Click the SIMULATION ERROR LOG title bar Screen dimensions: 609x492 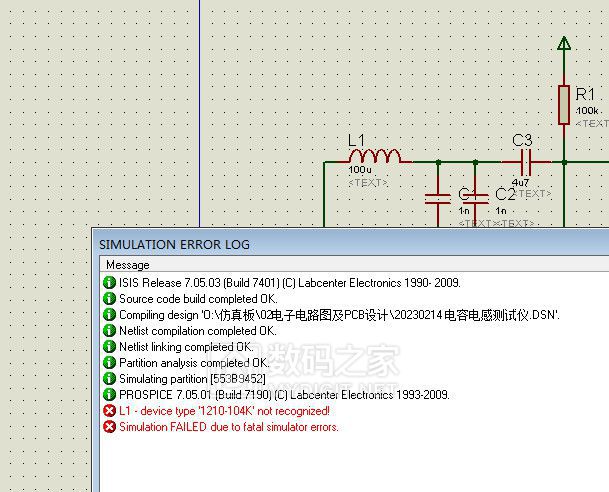point(351,244)
